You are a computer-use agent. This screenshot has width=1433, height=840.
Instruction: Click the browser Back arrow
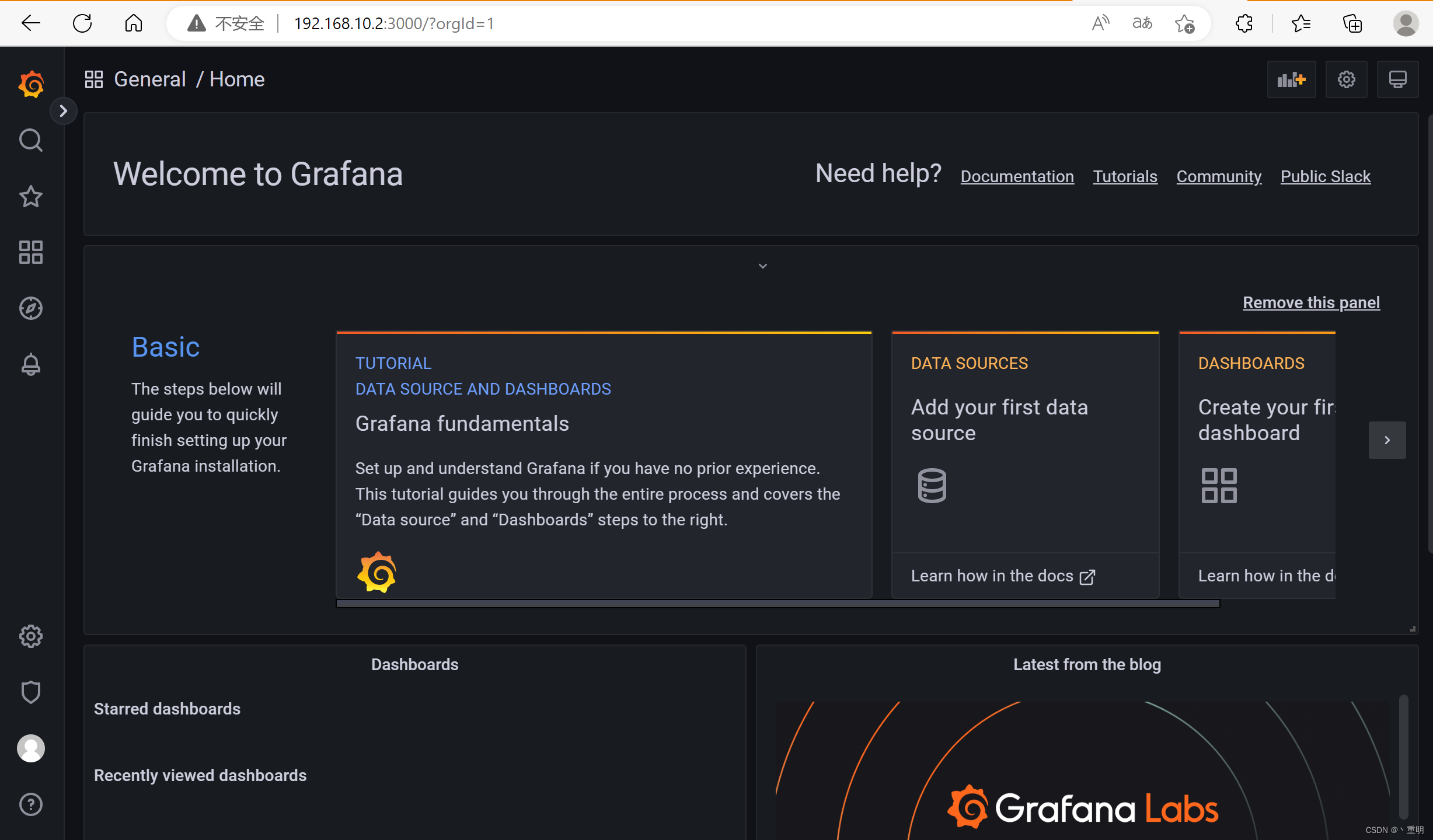tap(30, 23)
